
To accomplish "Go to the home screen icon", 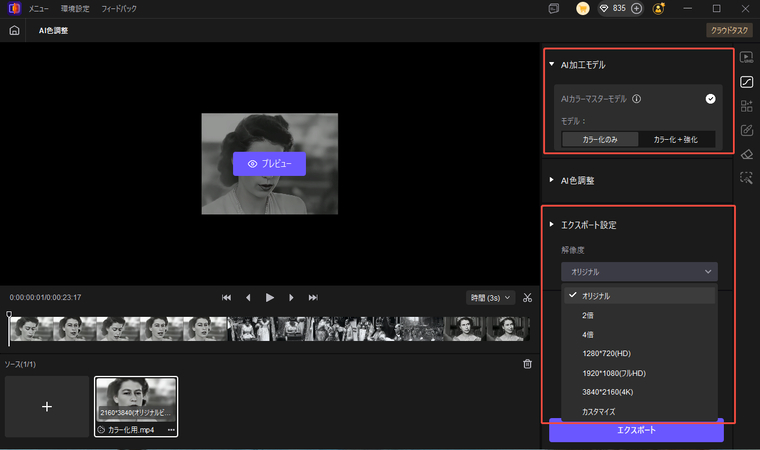I will coord(15,31).
